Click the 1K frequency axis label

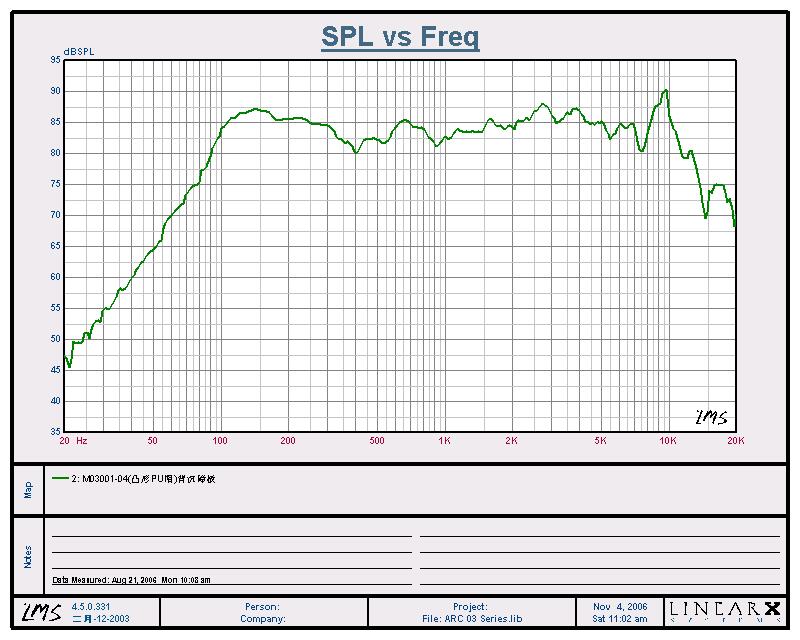[x=444, y=440]
